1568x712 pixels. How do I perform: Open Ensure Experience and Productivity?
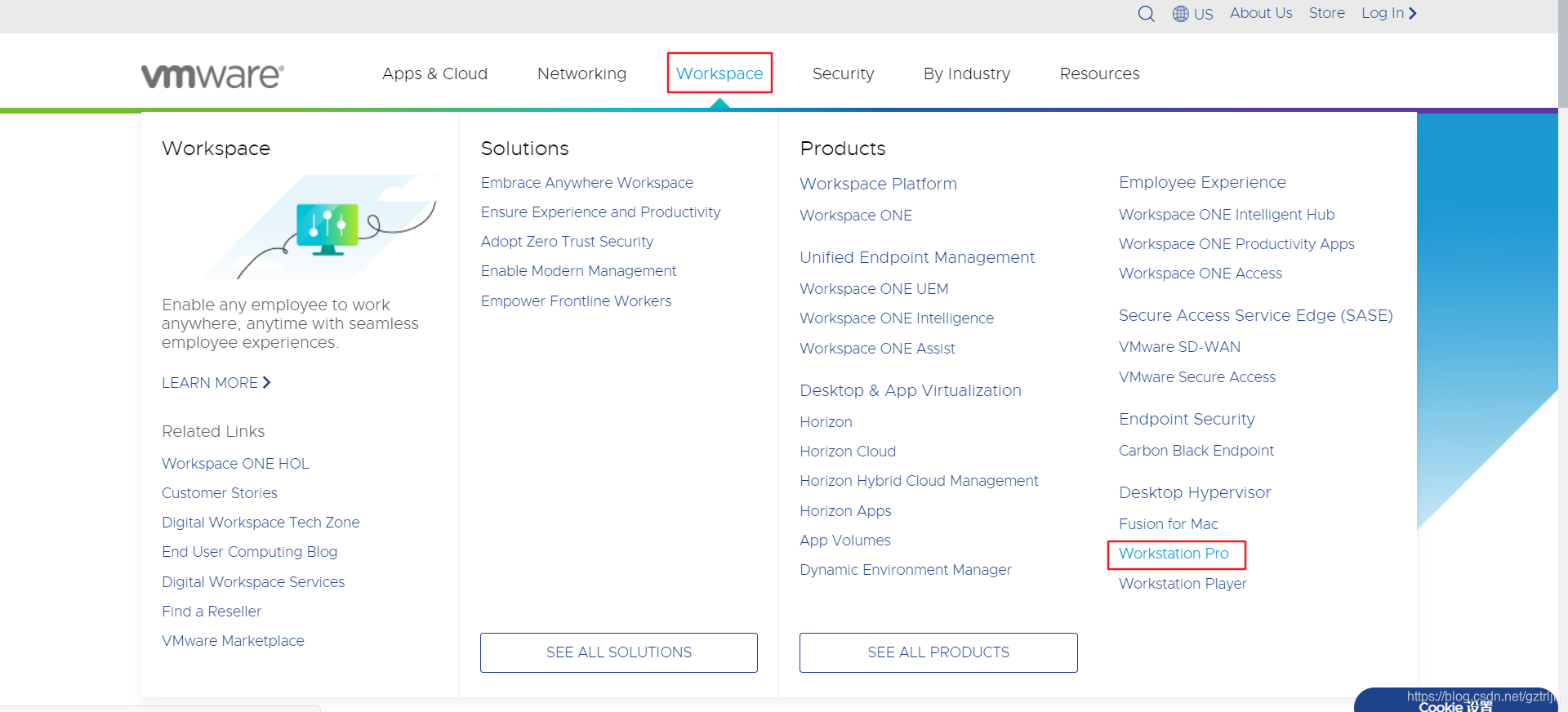(600, 211)
